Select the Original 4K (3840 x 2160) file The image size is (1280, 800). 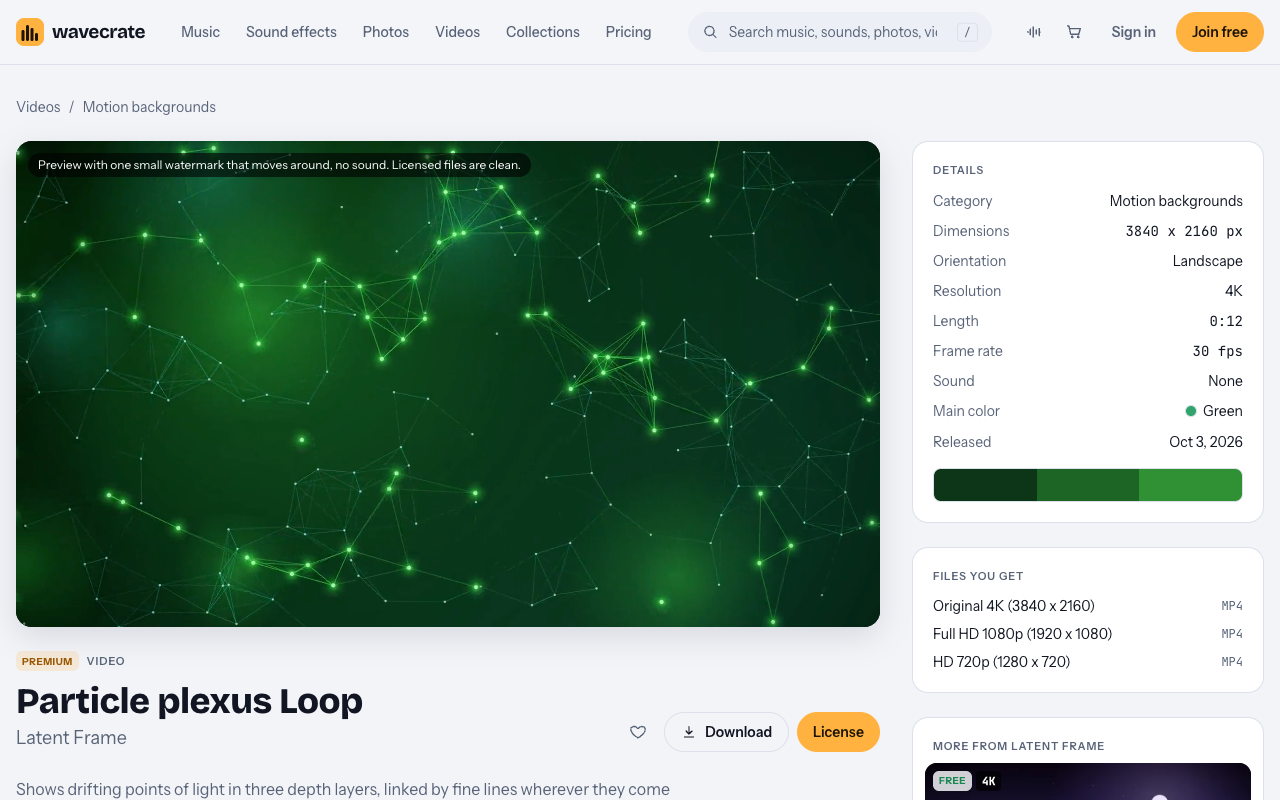(x=1088, y=606)
